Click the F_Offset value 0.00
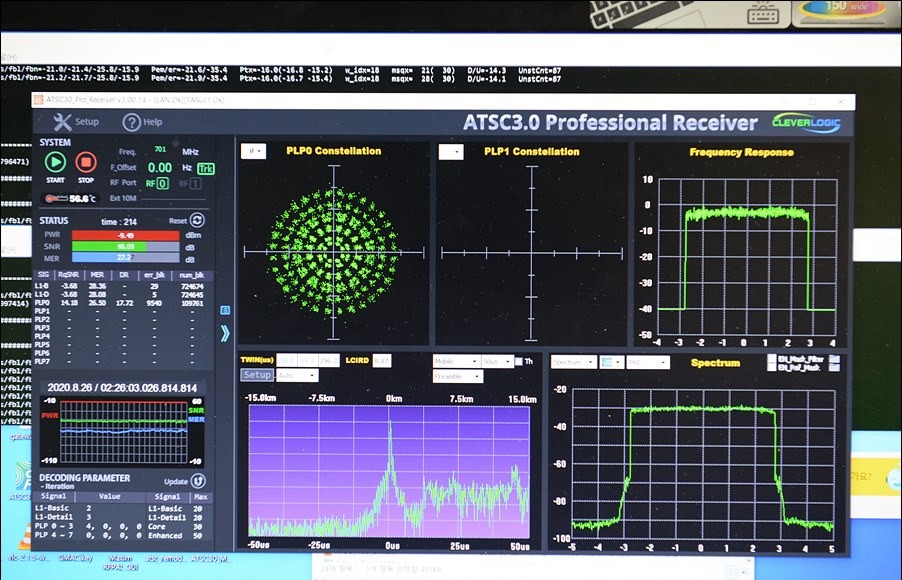 [x=160, y=167]
